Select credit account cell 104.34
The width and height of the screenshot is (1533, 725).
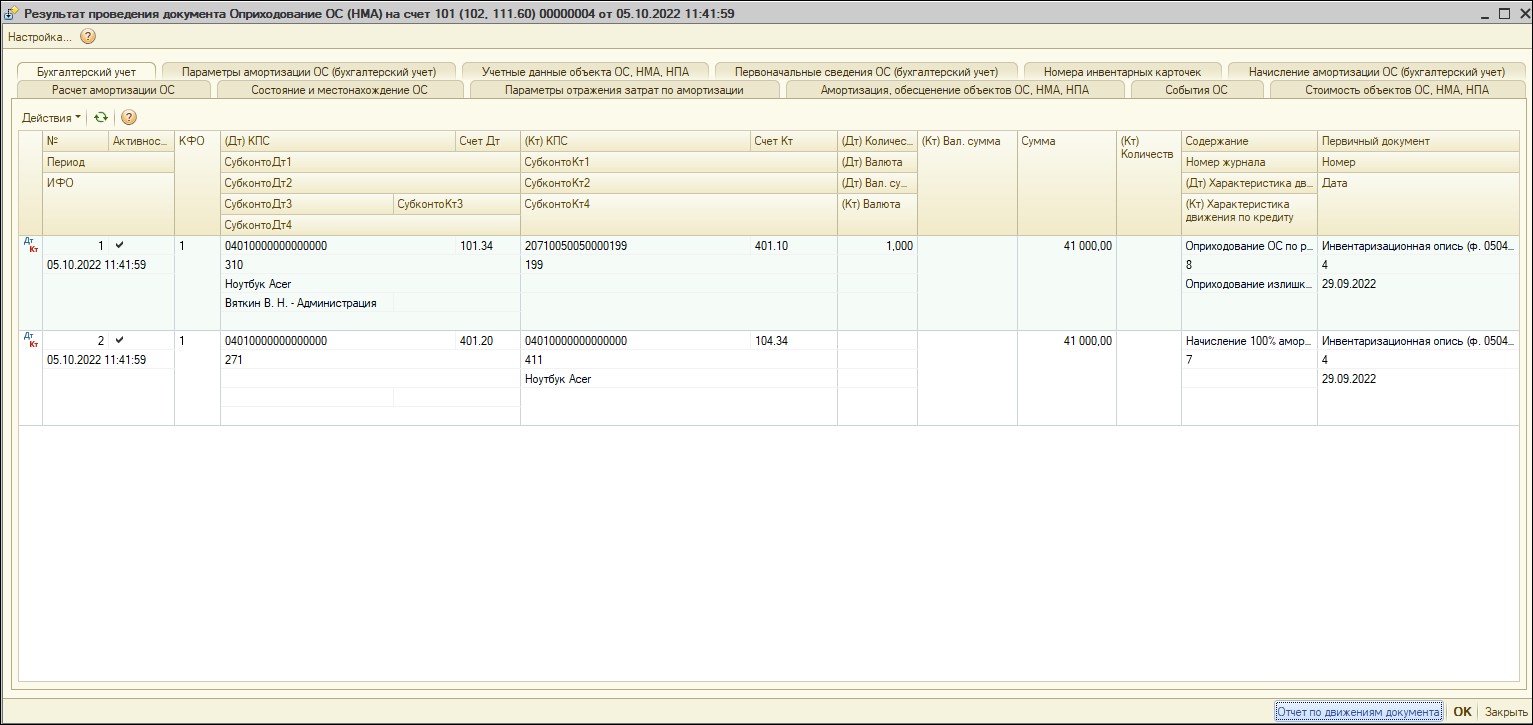pos(794,341)
